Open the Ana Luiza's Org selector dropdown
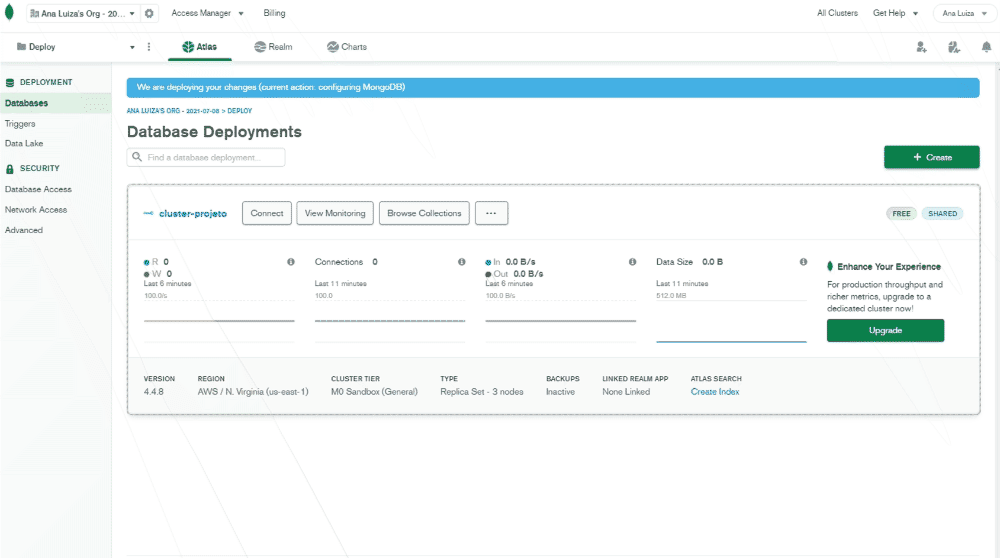This screenshot has height=558, width=1000. click(x=83, y=13)
